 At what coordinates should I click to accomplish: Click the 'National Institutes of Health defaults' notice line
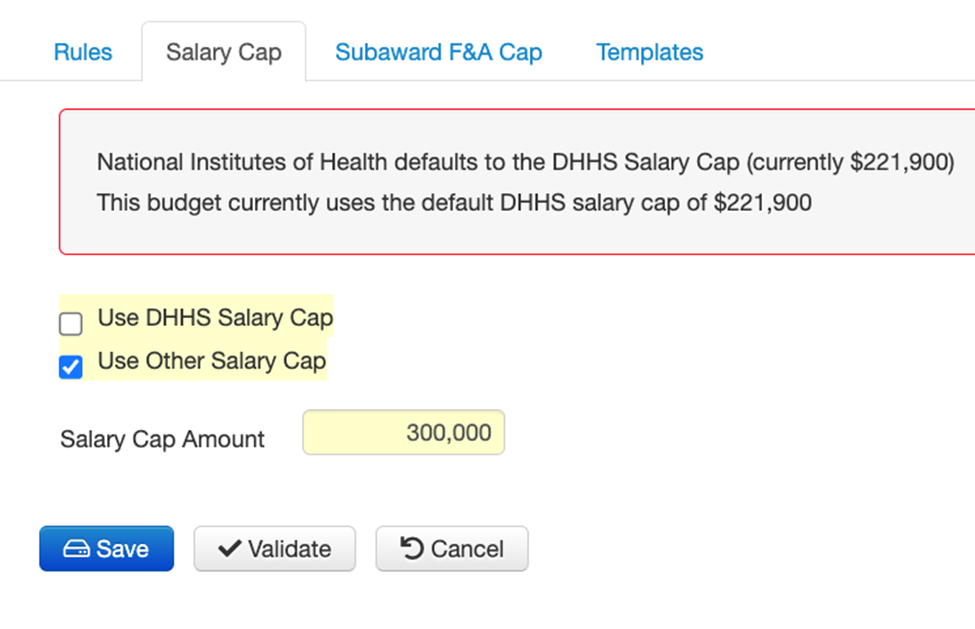(x=525, y=162)
